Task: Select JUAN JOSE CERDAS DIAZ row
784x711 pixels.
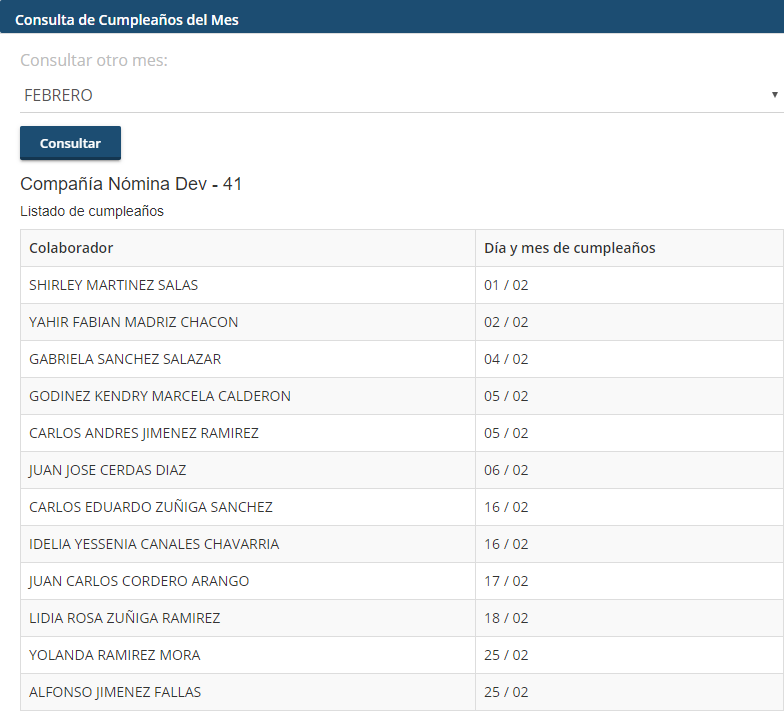Action: click(x=107, y=470)
